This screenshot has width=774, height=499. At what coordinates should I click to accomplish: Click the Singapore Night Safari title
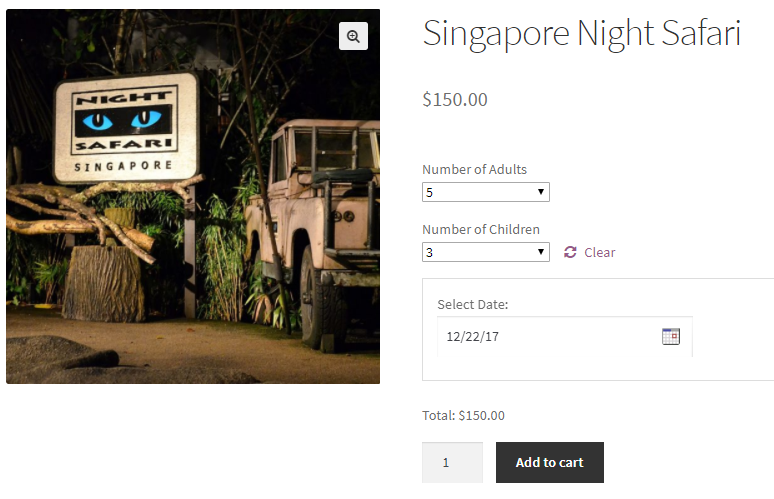tap(581, 33)
